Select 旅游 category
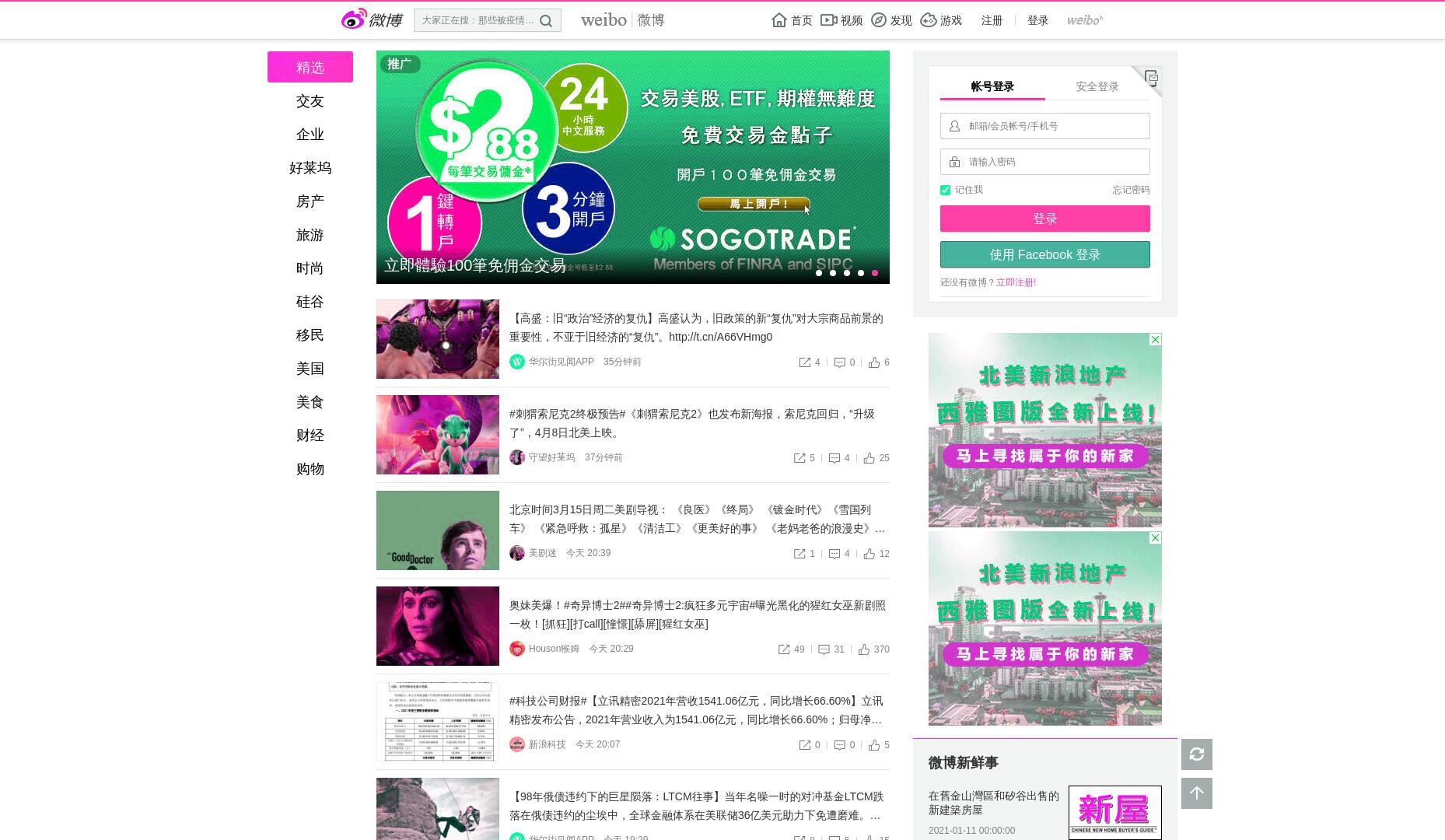This screenshot has height=840, width=1445. click(310, 235)
